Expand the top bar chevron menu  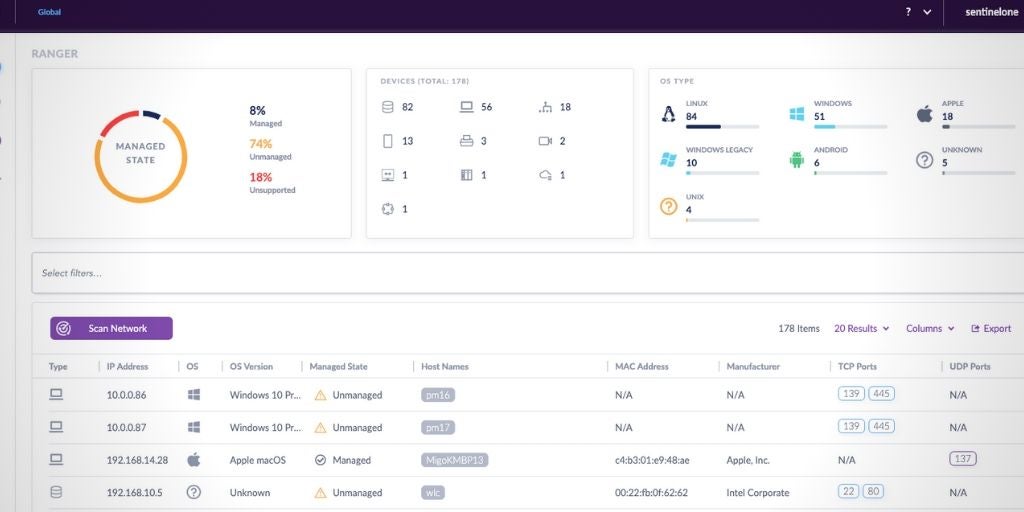[x=927, y=12]
